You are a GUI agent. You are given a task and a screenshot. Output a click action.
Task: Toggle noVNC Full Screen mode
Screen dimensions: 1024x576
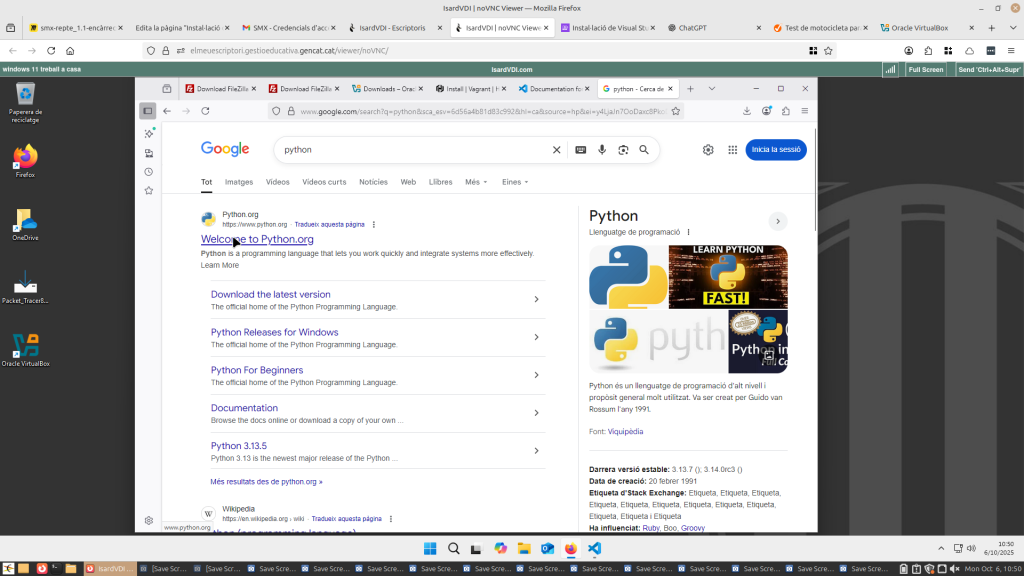pyautogui.click(x=925, y=70)
